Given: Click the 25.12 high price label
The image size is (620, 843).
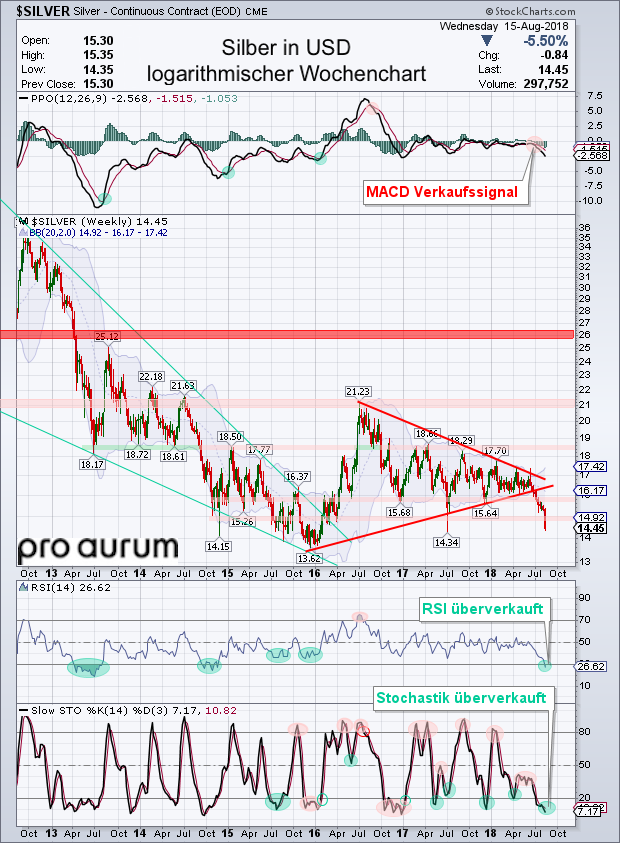Looking at the screenshot, I should 107,336.
